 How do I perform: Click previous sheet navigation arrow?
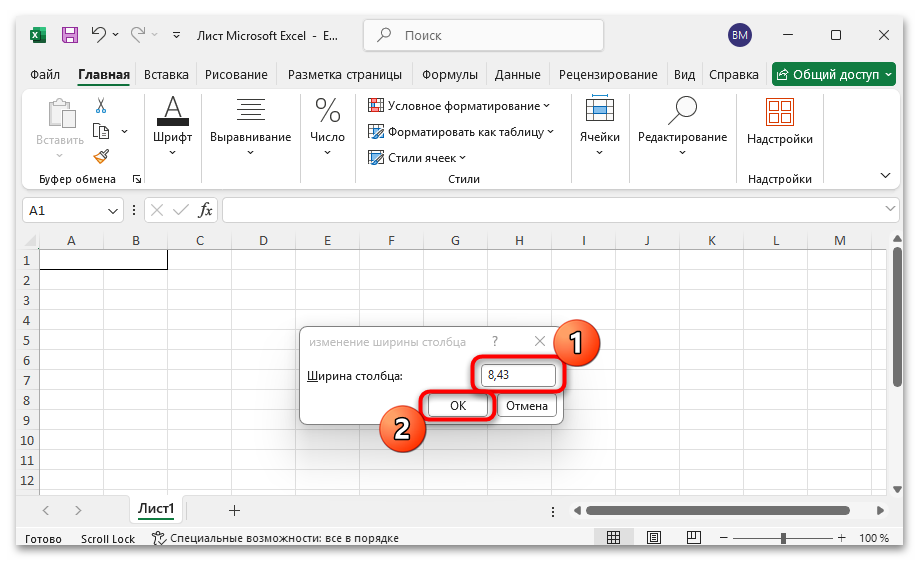(46, 511)
